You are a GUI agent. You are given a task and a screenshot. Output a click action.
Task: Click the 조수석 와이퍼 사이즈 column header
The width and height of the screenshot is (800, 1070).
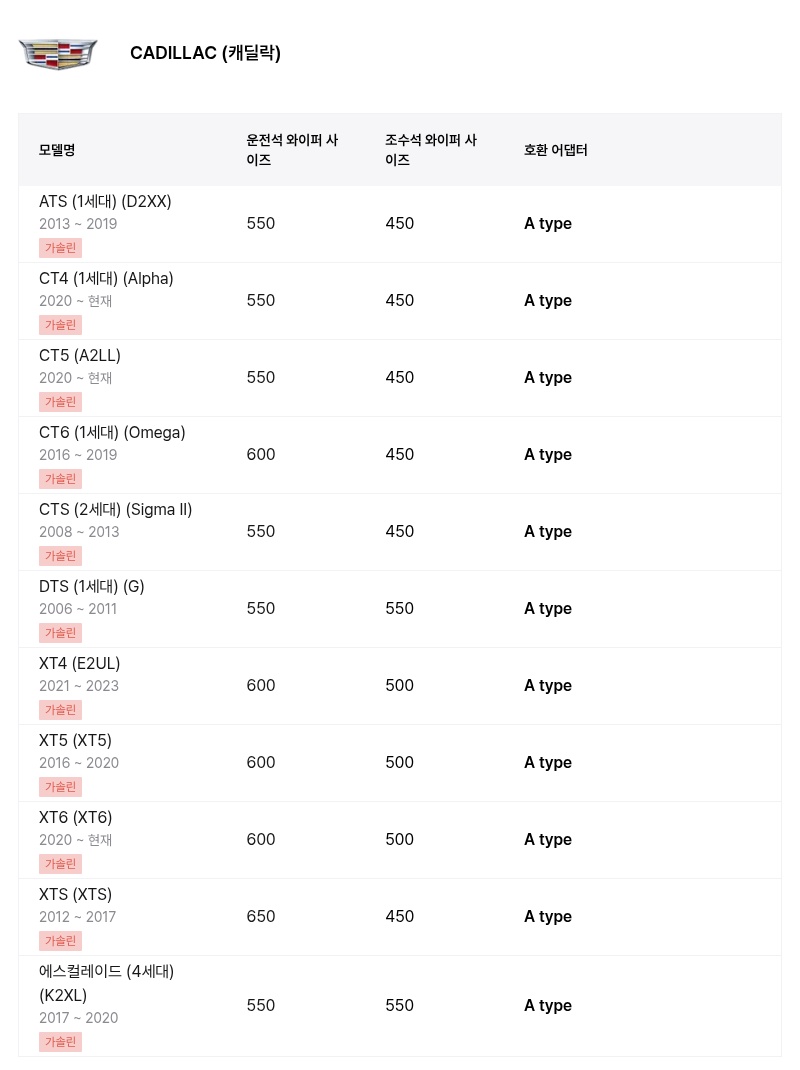click(x=431, y=150)
